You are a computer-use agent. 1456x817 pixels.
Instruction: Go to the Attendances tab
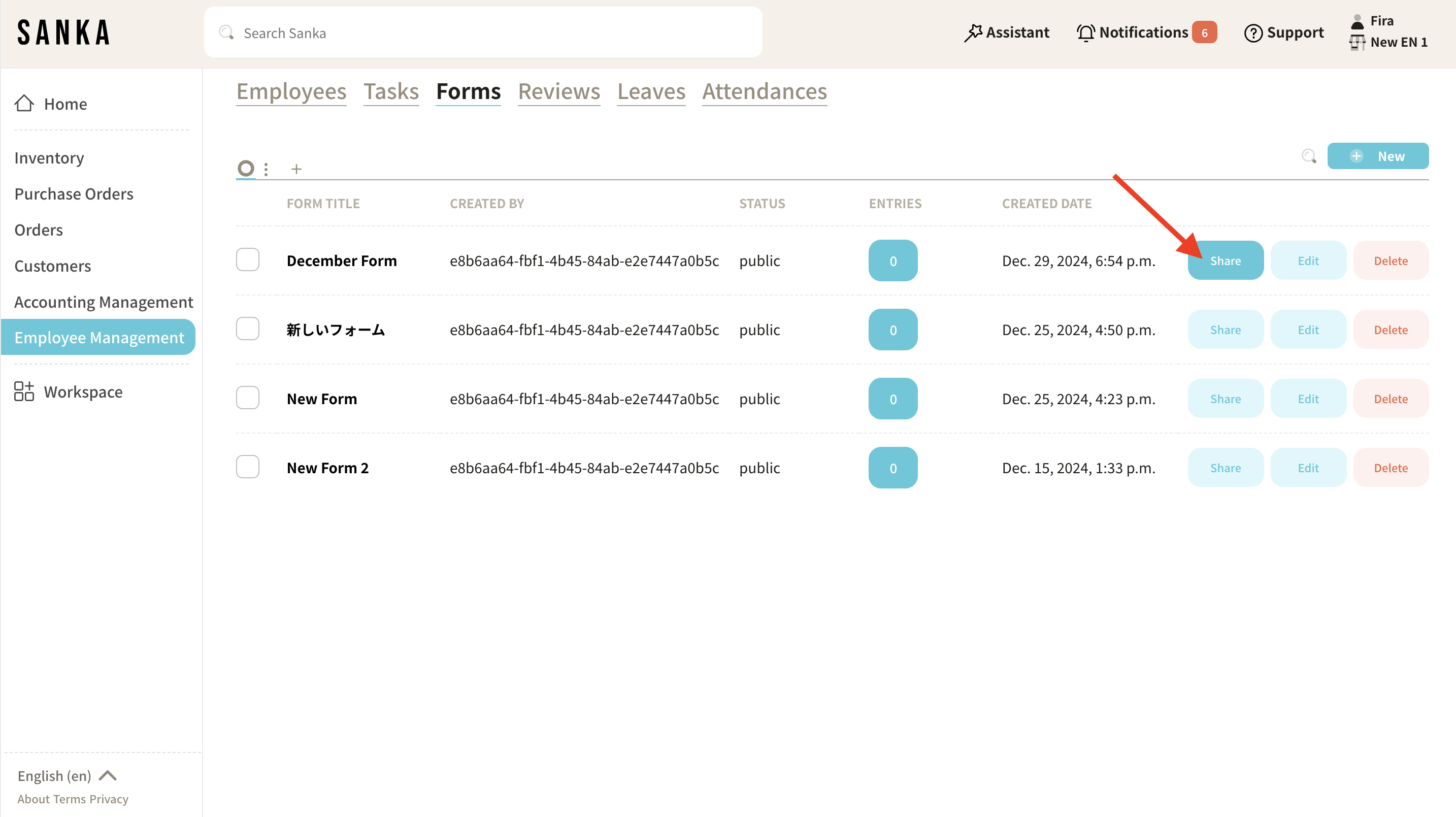point(764,91)
